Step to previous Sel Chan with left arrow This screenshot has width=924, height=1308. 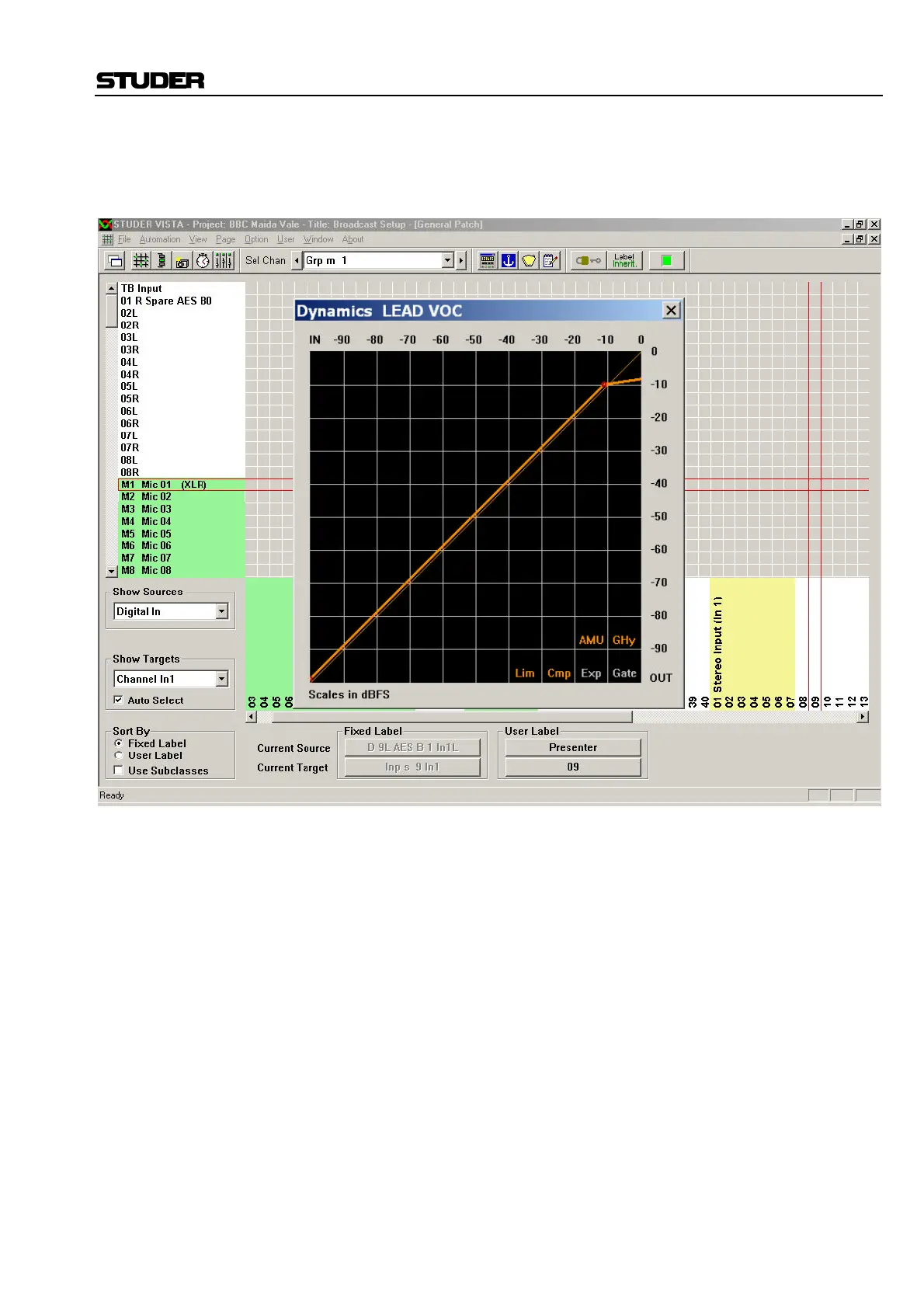point(297,261)
